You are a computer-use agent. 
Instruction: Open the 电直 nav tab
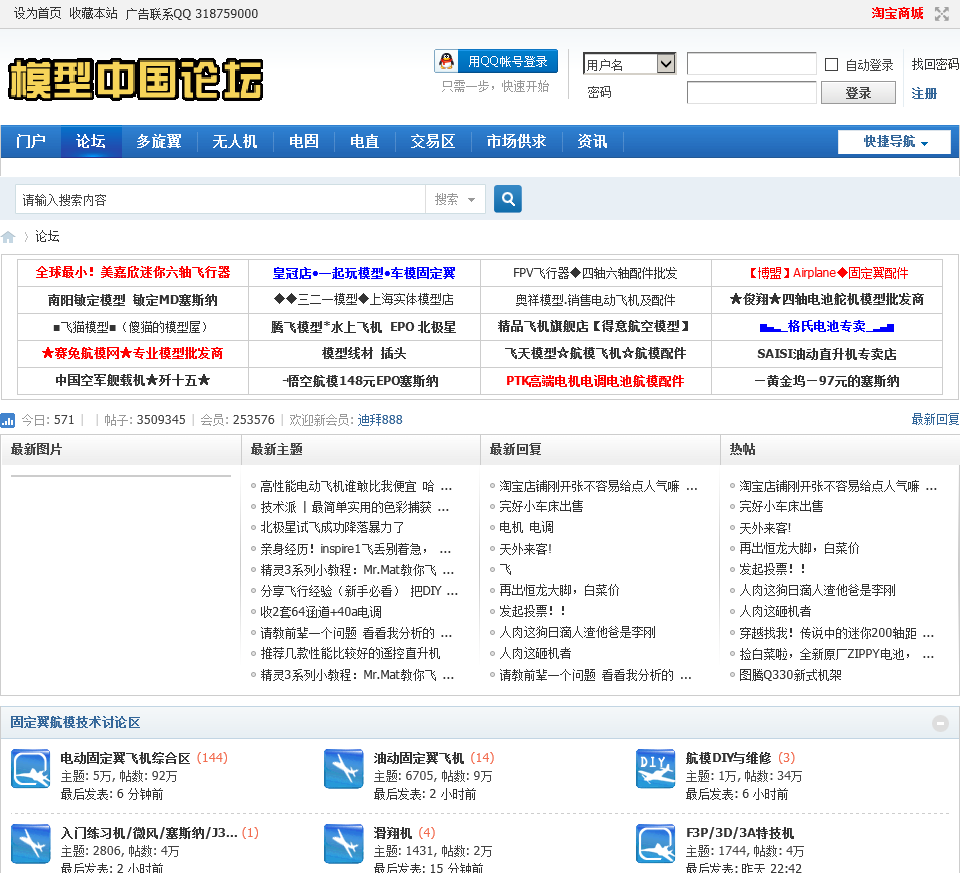coord(364,141)
